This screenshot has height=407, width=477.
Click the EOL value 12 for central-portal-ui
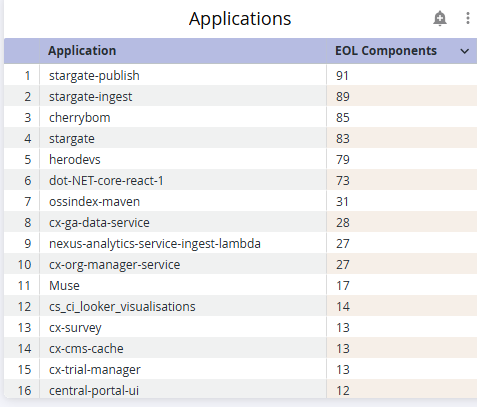[343, 391]
